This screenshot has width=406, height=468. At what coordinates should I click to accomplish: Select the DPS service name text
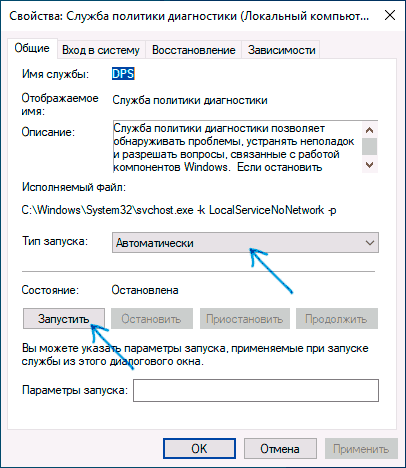pyautogui.click(x=123, y=74)
